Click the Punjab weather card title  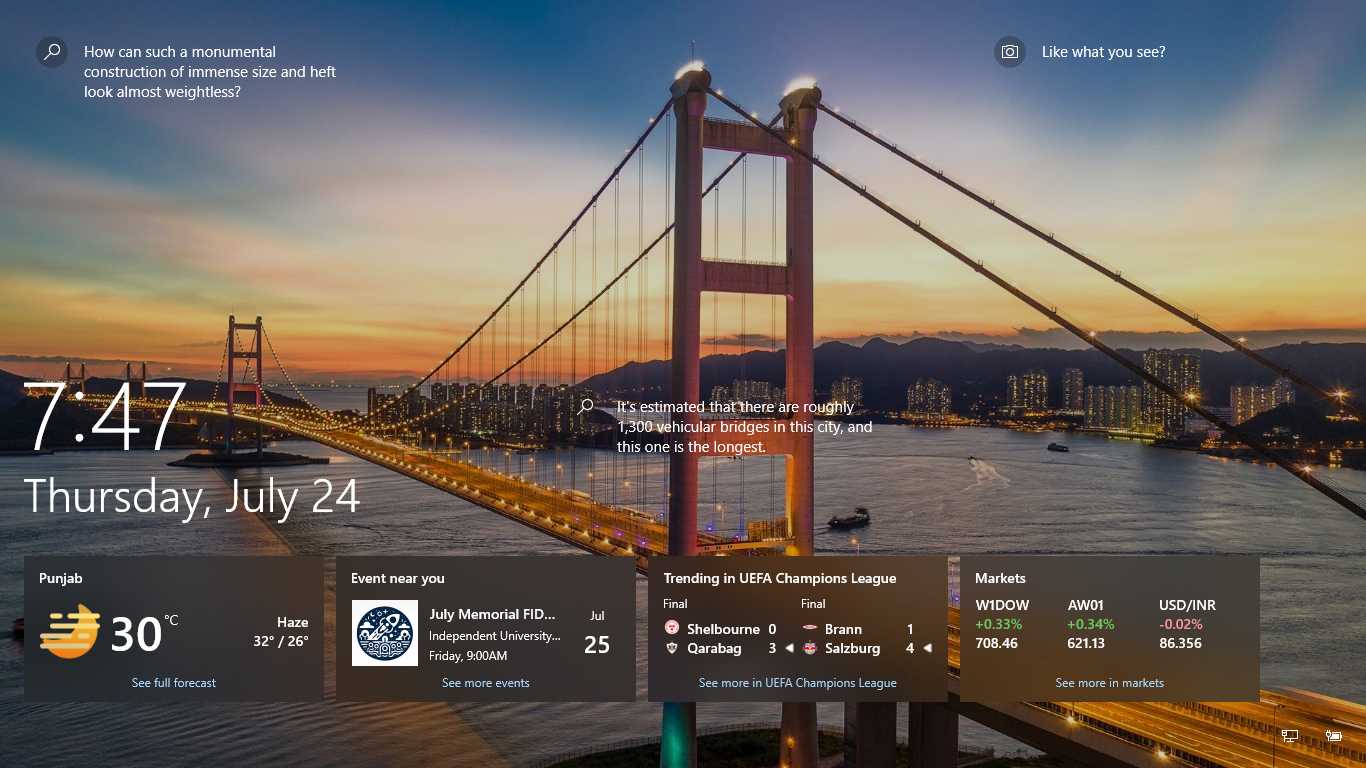tap(61, 578)
